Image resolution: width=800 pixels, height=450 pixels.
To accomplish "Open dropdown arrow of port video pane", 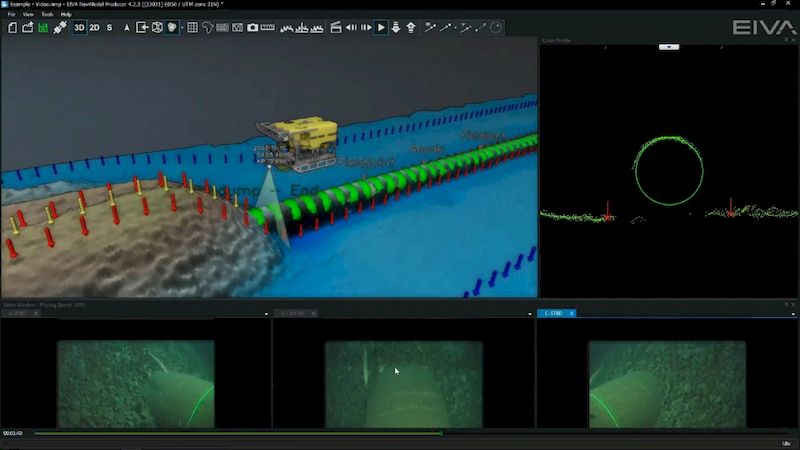I will click(266, 314).
